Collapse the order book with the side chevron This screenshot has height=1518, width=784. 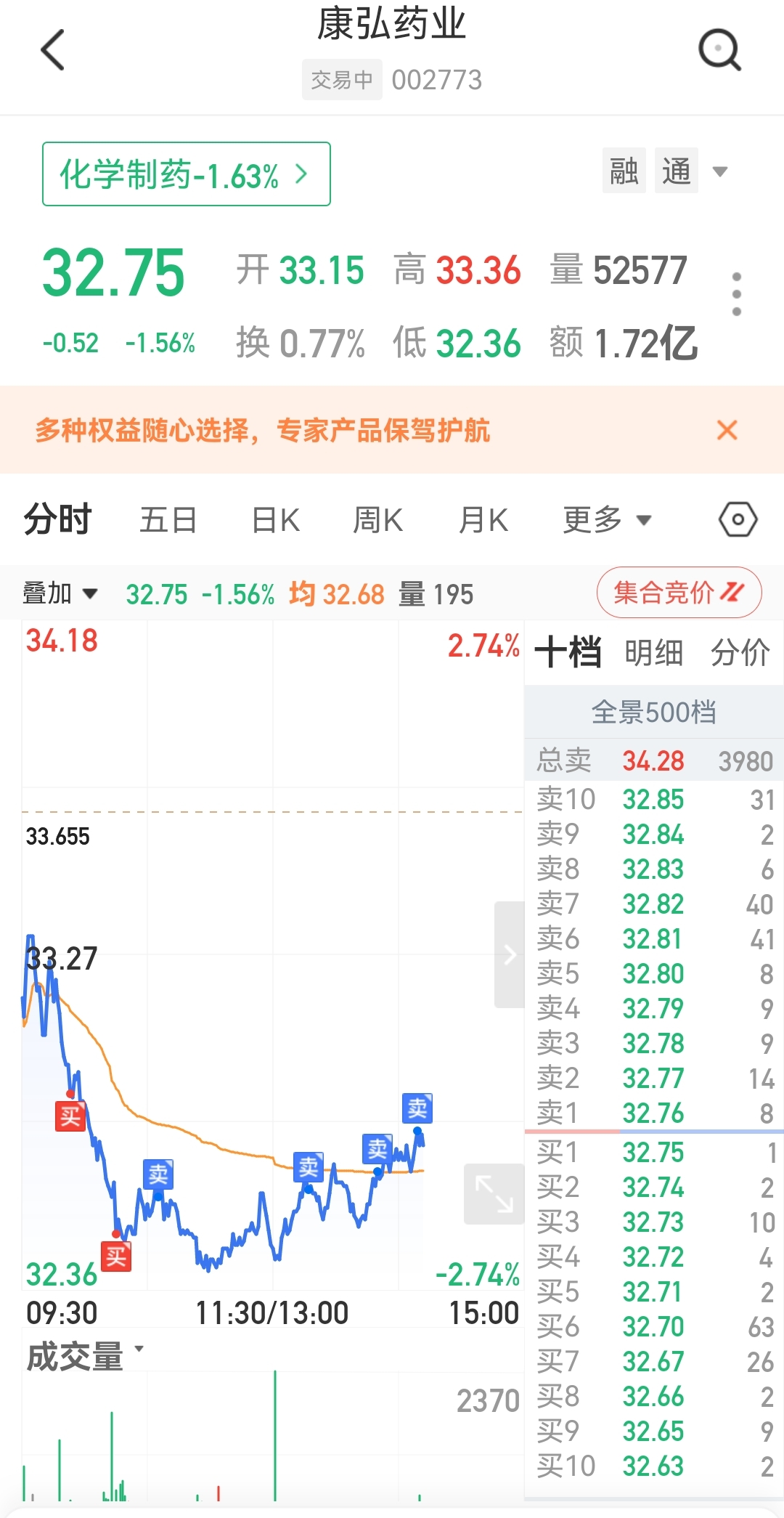click(510, 954)
